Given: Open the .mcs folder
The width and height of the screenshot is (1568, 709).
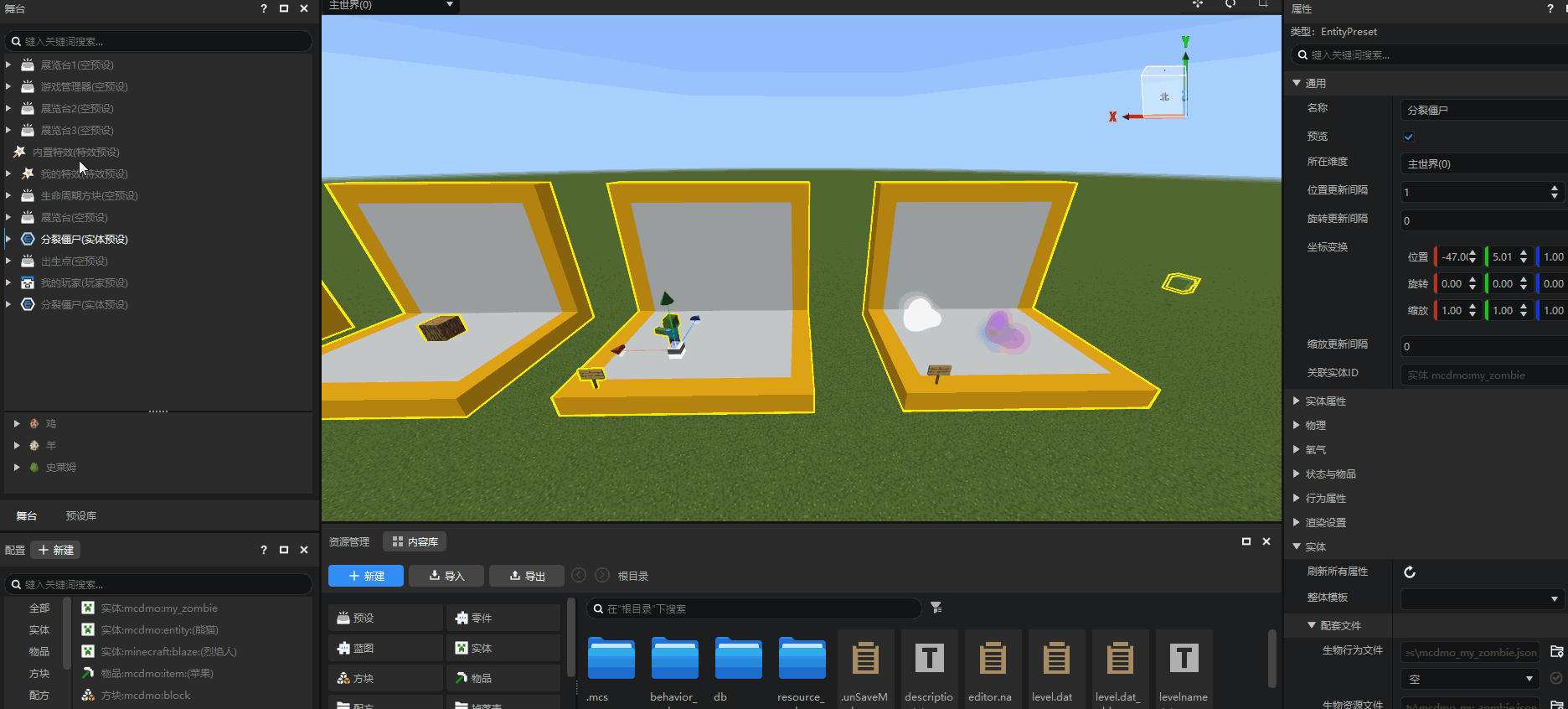Looking at the screenshot, I should (611, 659).
